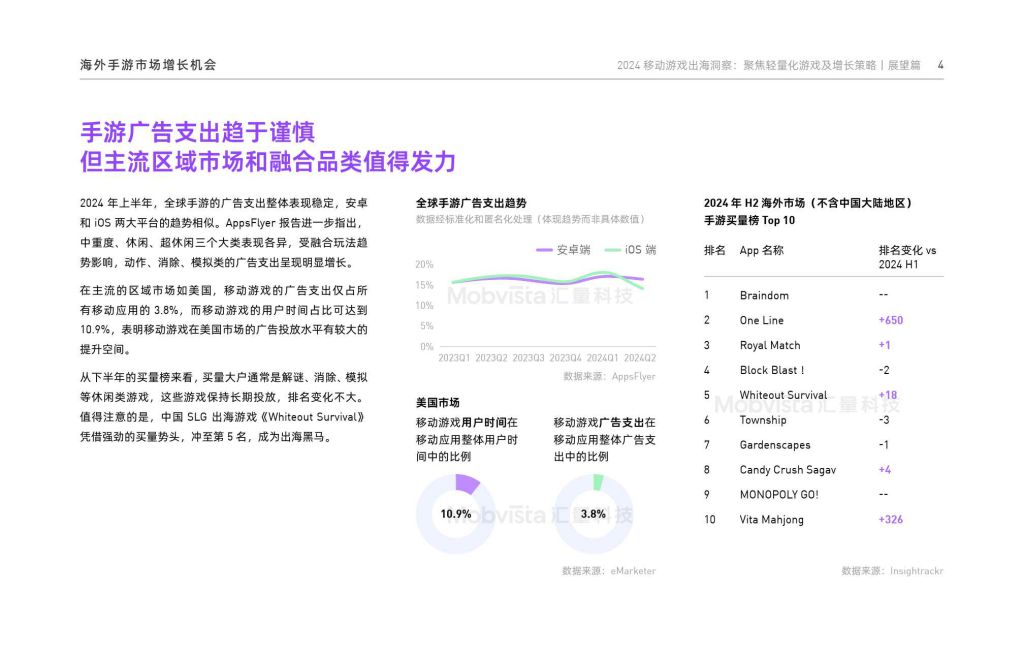
Task: Click the 排名变化 vs 2024 H1 column header
Action: click(x=907, y=257)
